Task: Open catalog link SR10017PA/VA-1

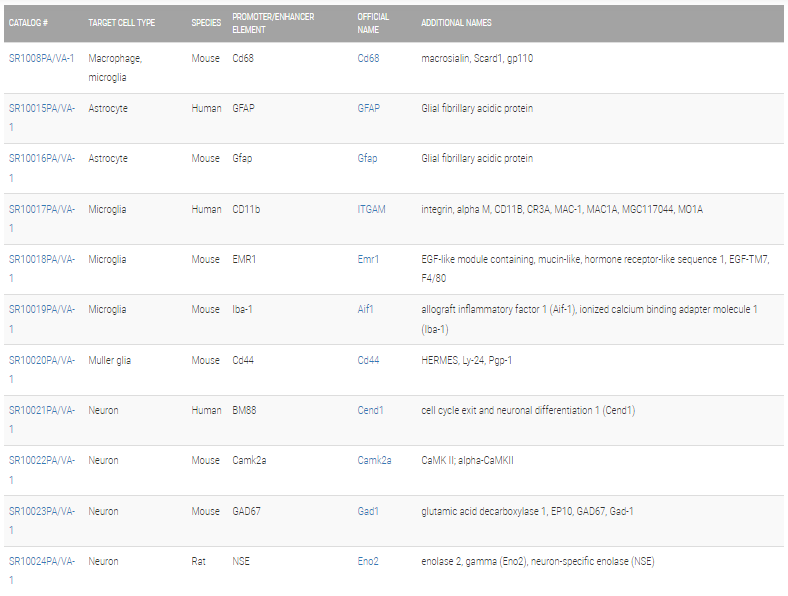Action: tap(42, 219)
